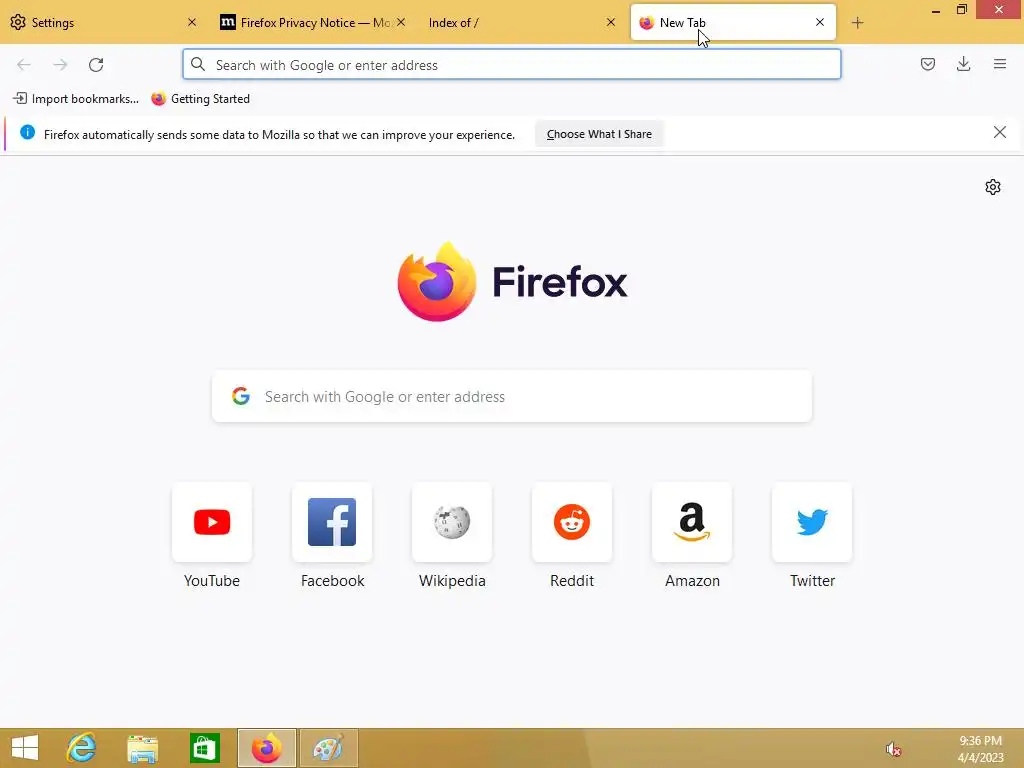This screenshot has height=768, width=1024.
Task: Click the Google logo in search box
Action: (241, 396)
